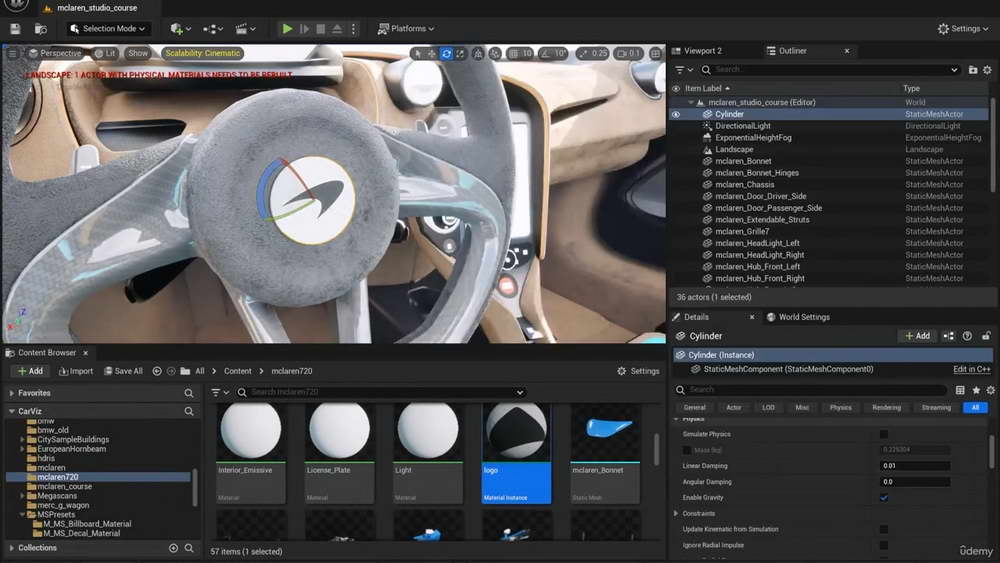Image resolution: width=1000 pixels, height=563 pixels.
Task: Toggle the Details property matrix grid icon
Action: 960,390
